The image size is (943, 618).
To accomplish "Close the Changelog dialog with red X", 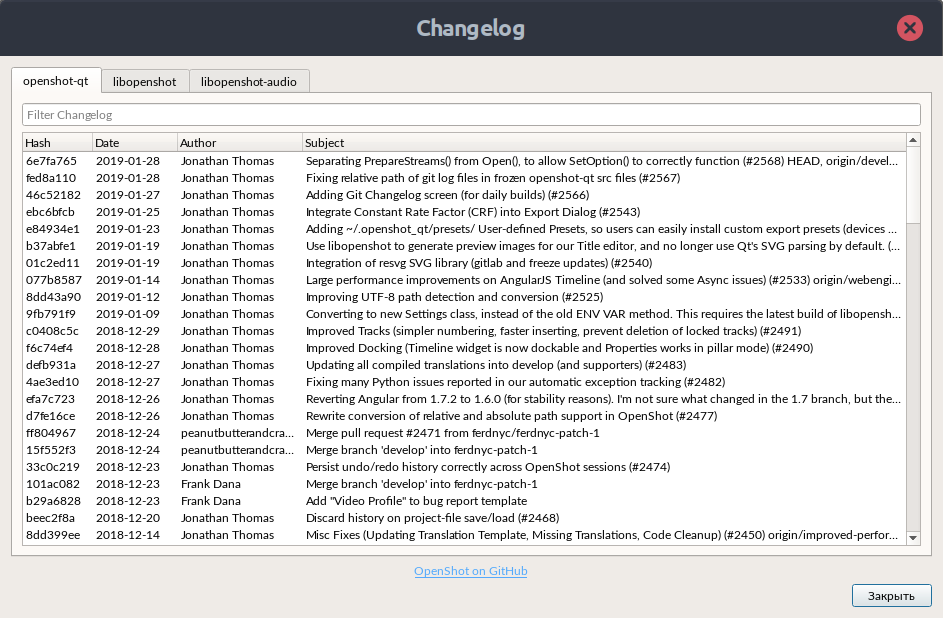I will click(909, 28).
